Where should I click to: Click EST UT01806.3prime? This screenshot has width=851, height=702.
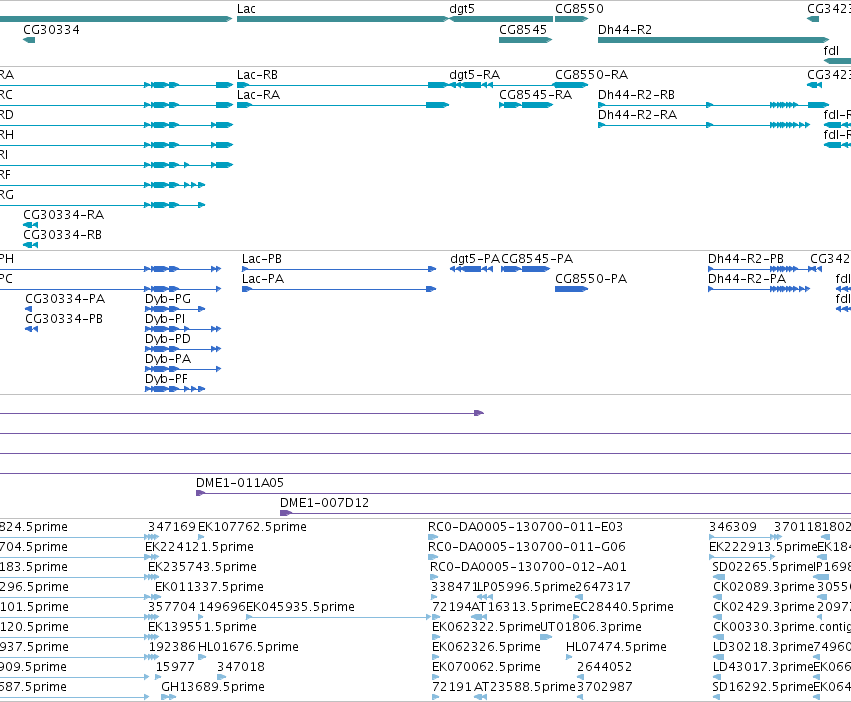click(590, 627)
